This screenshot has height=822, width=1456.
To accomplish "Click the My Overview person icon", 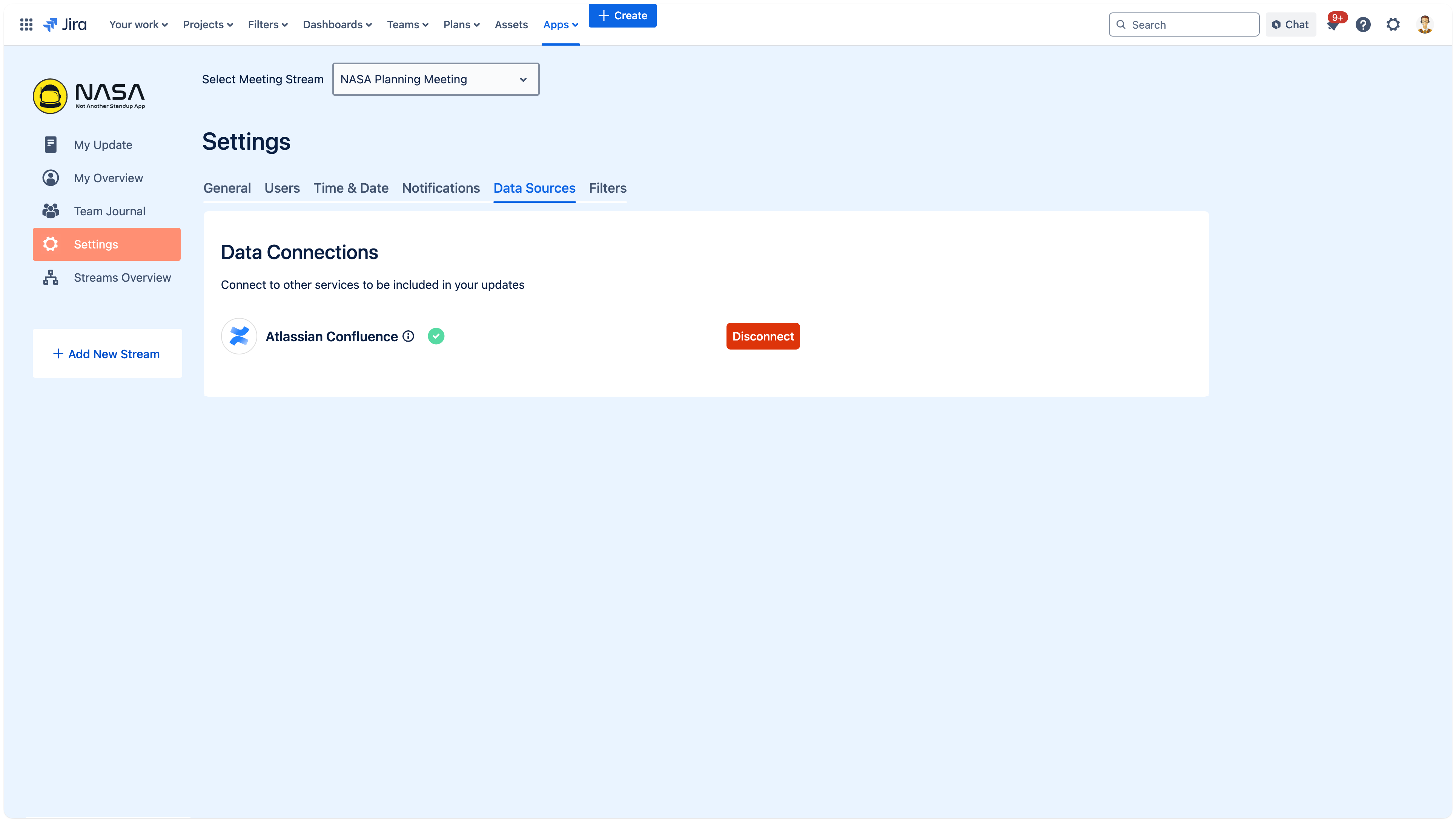I will tap(50, 178).
